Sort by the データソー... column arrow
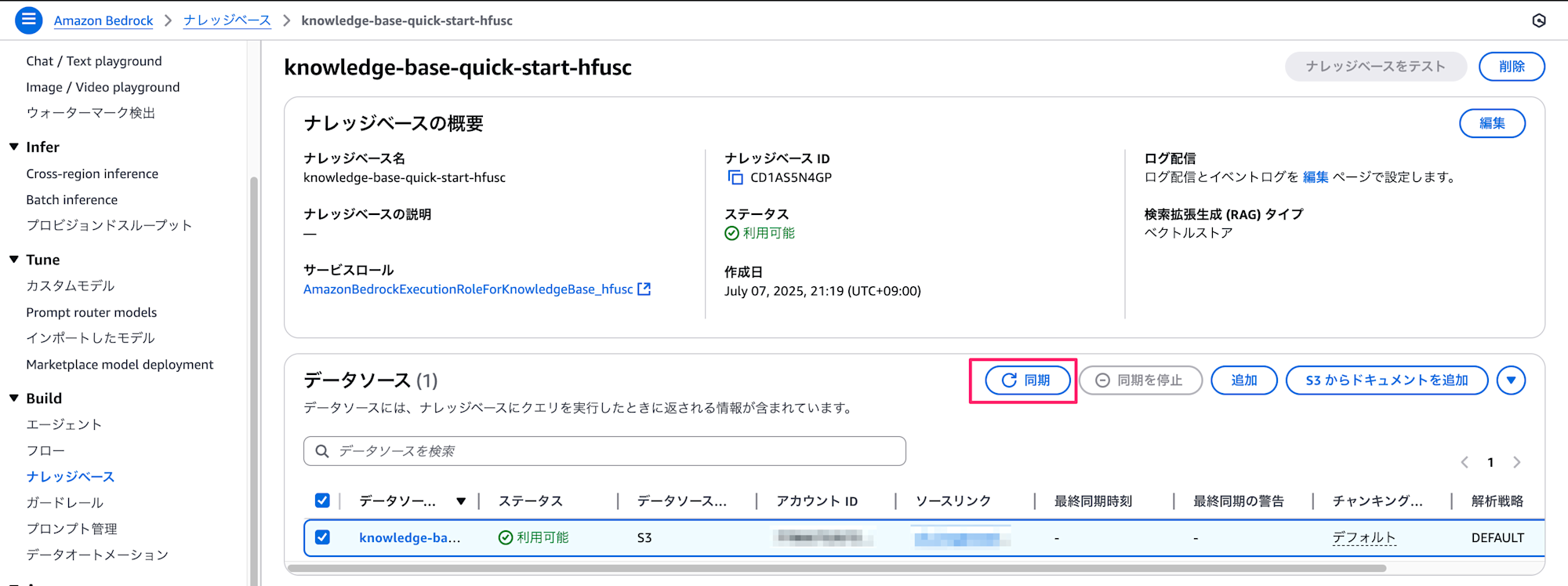1568x586 pixels. coord(461,501)
